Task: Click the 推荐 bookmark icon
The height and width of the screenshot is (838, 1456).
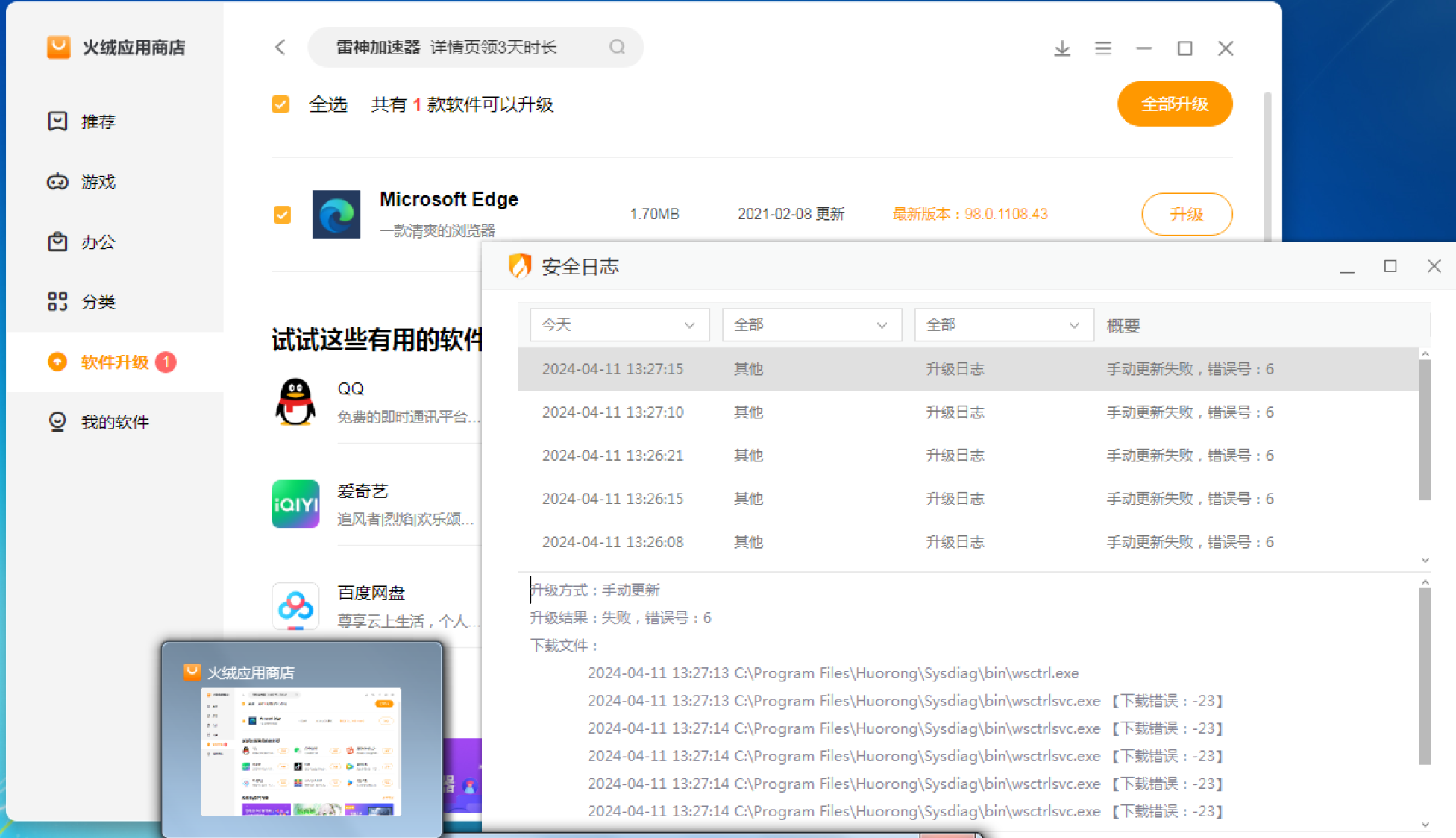Action: 57,122
